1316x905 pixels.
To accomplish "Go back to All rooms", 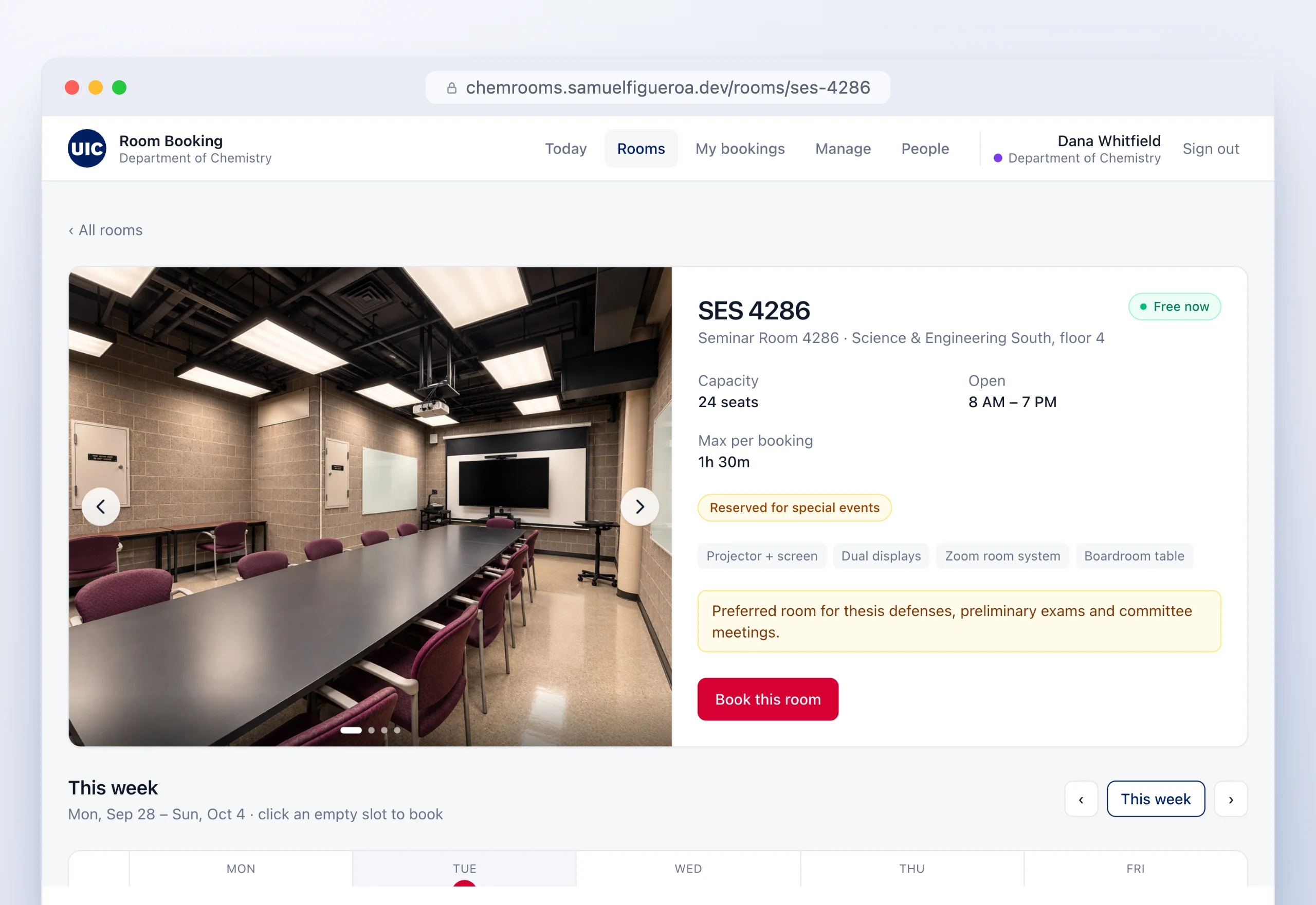I will coord(105,230).
